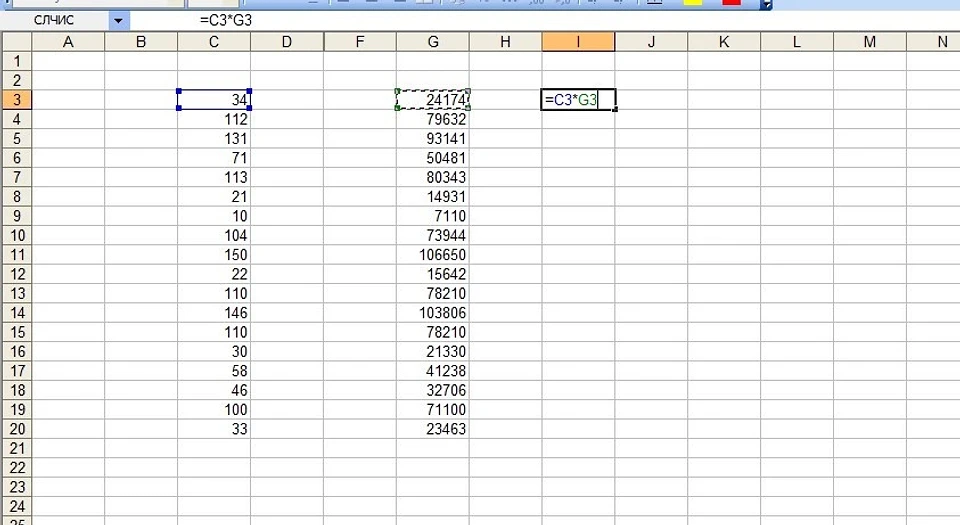This screenshot has height=525, width=960.
Task: Select the highlighted column I header
Action: tap(578, 41)
